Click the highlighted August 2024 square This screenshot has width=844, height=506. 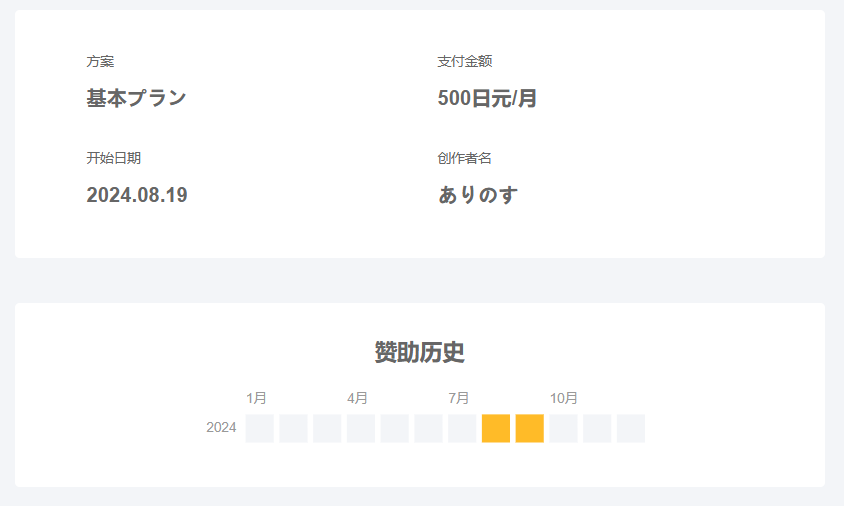[496, 428]
